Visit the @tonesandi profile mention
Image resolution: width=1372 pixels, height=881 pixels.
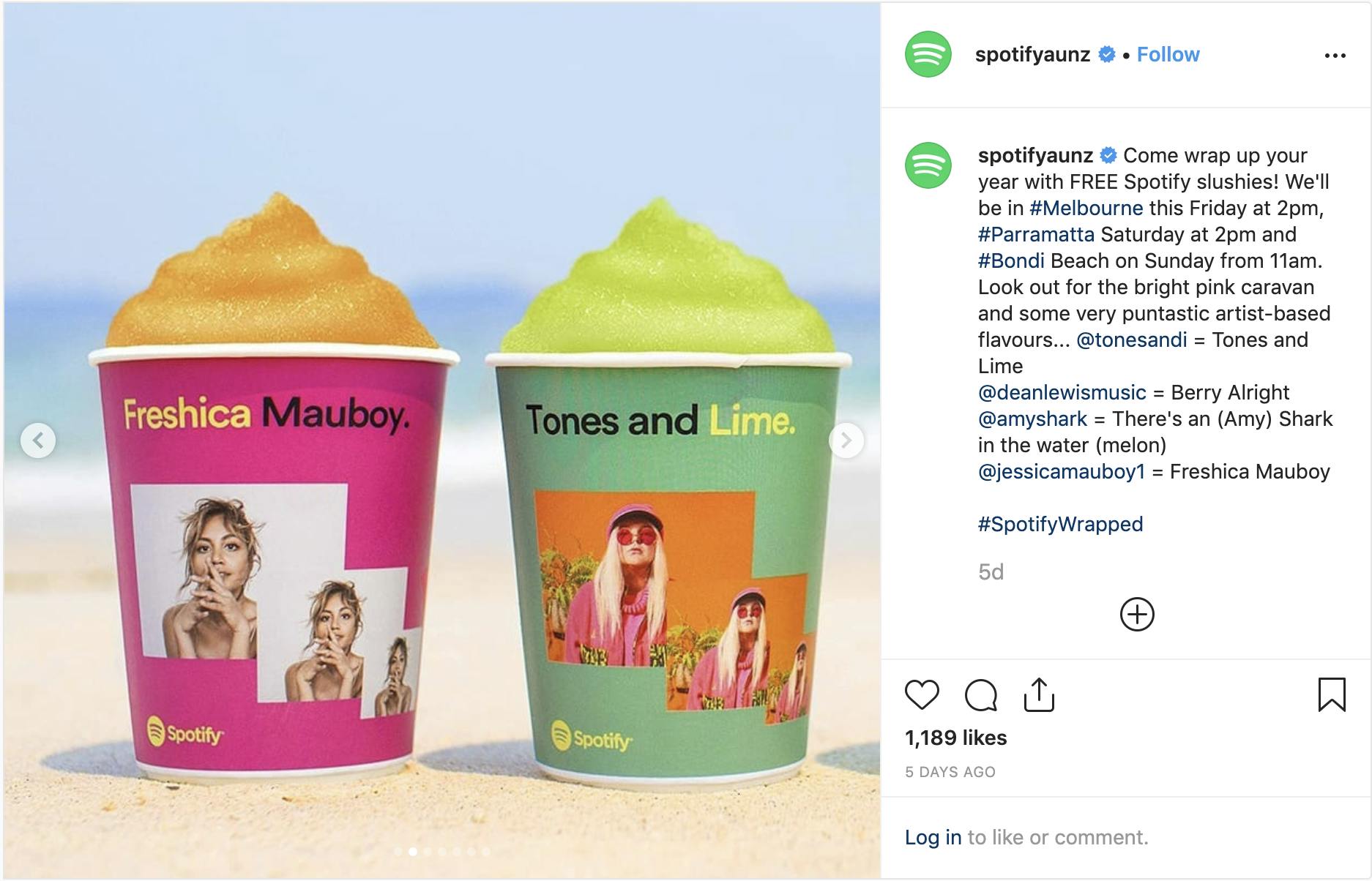point(1132,340)
